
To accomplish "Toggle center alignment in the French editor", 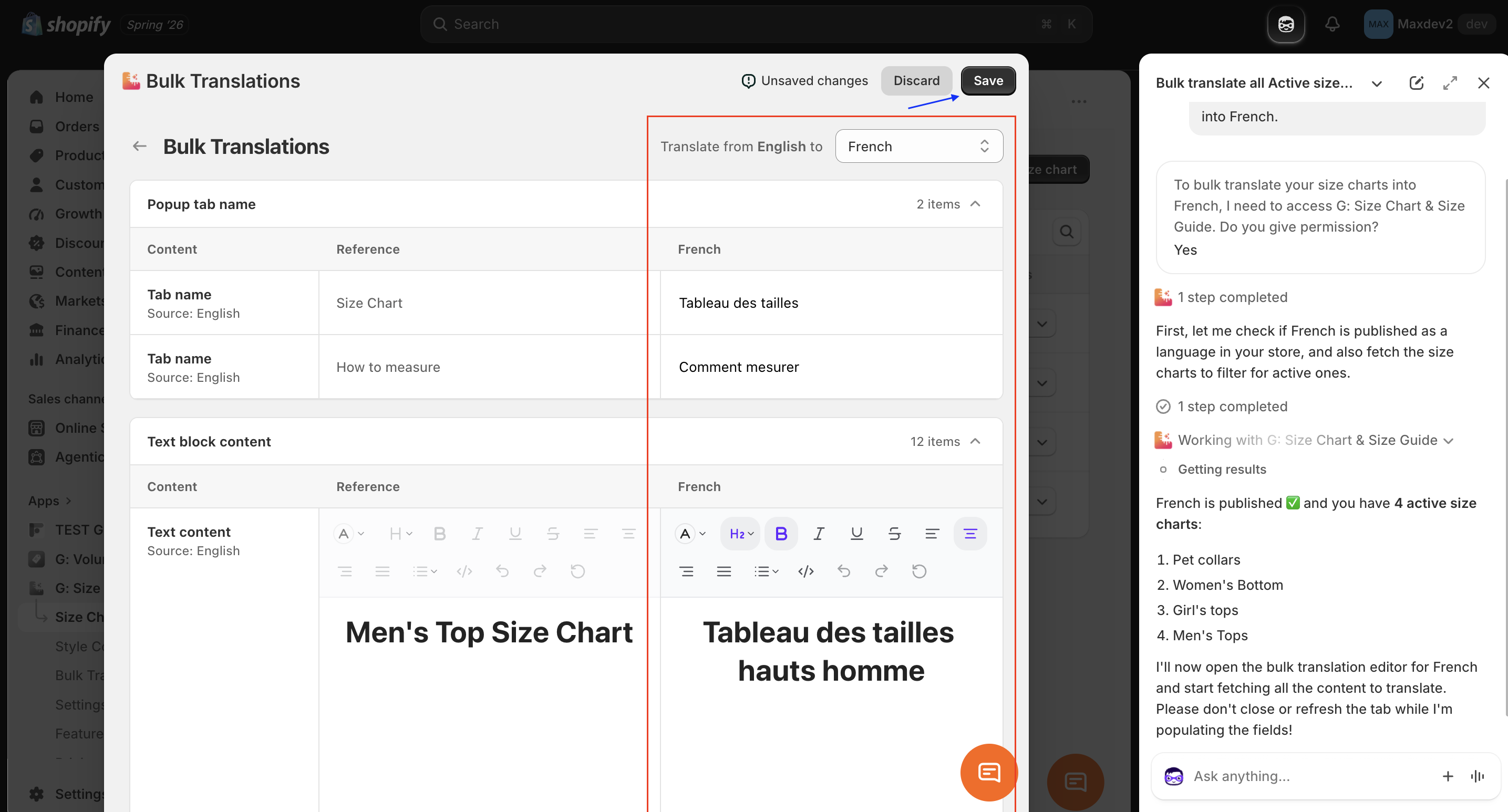I will pyautogui.click(x=970, y=534).
